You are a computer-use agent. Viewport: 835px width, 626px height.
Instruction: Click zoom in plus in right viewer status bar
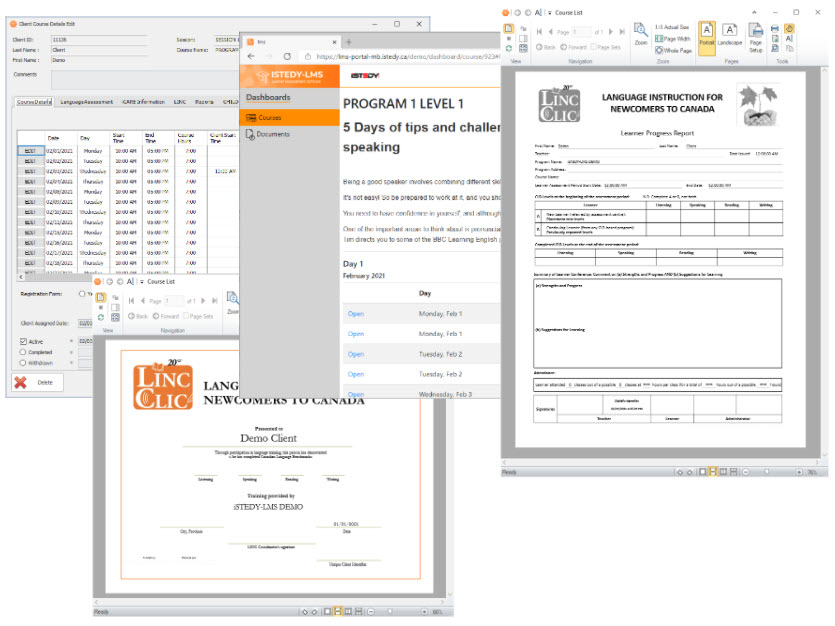click(x=799, y=472)
